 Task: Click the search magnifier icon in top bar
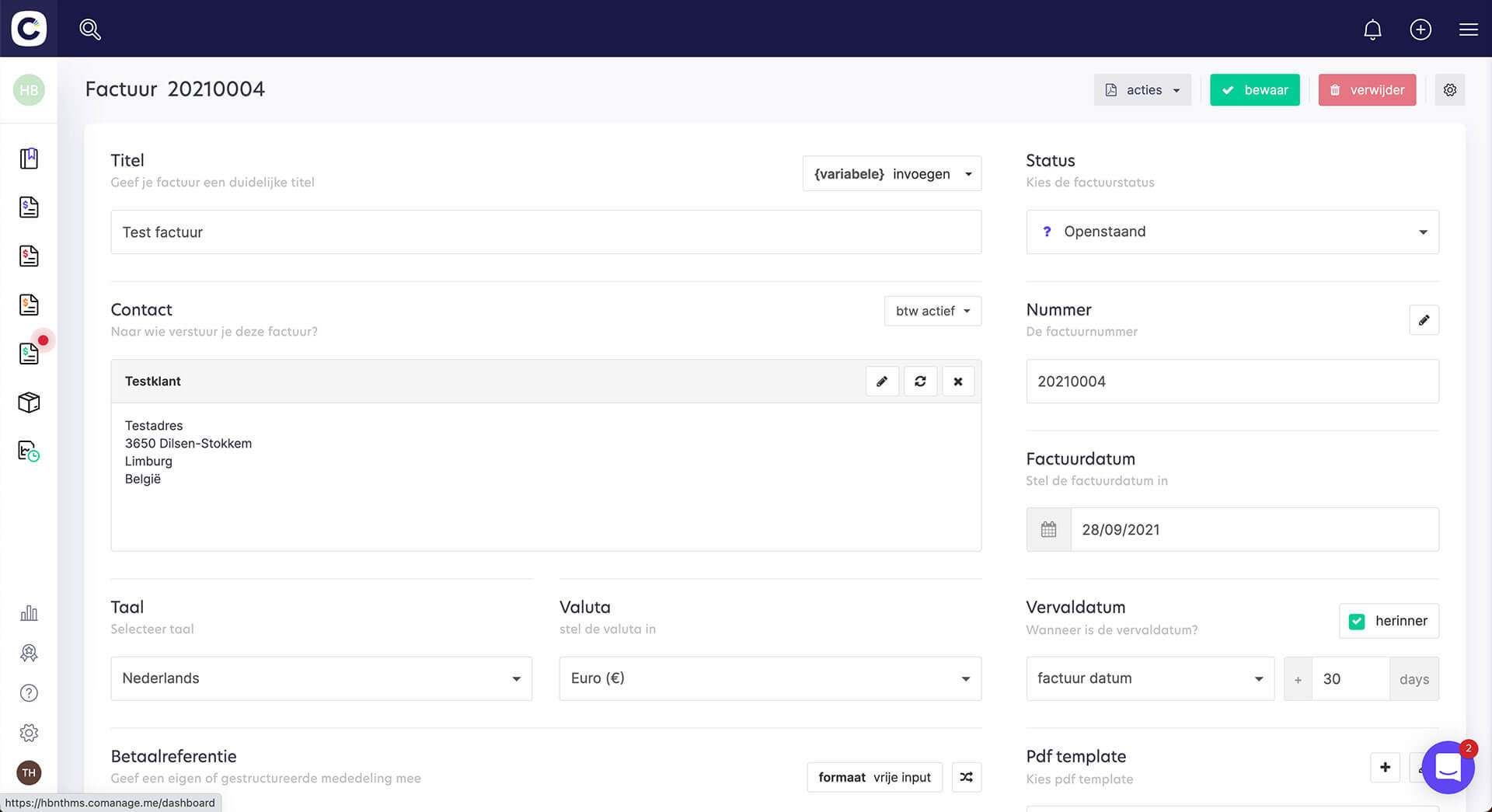pyautogui.click(x=90, y=30)
